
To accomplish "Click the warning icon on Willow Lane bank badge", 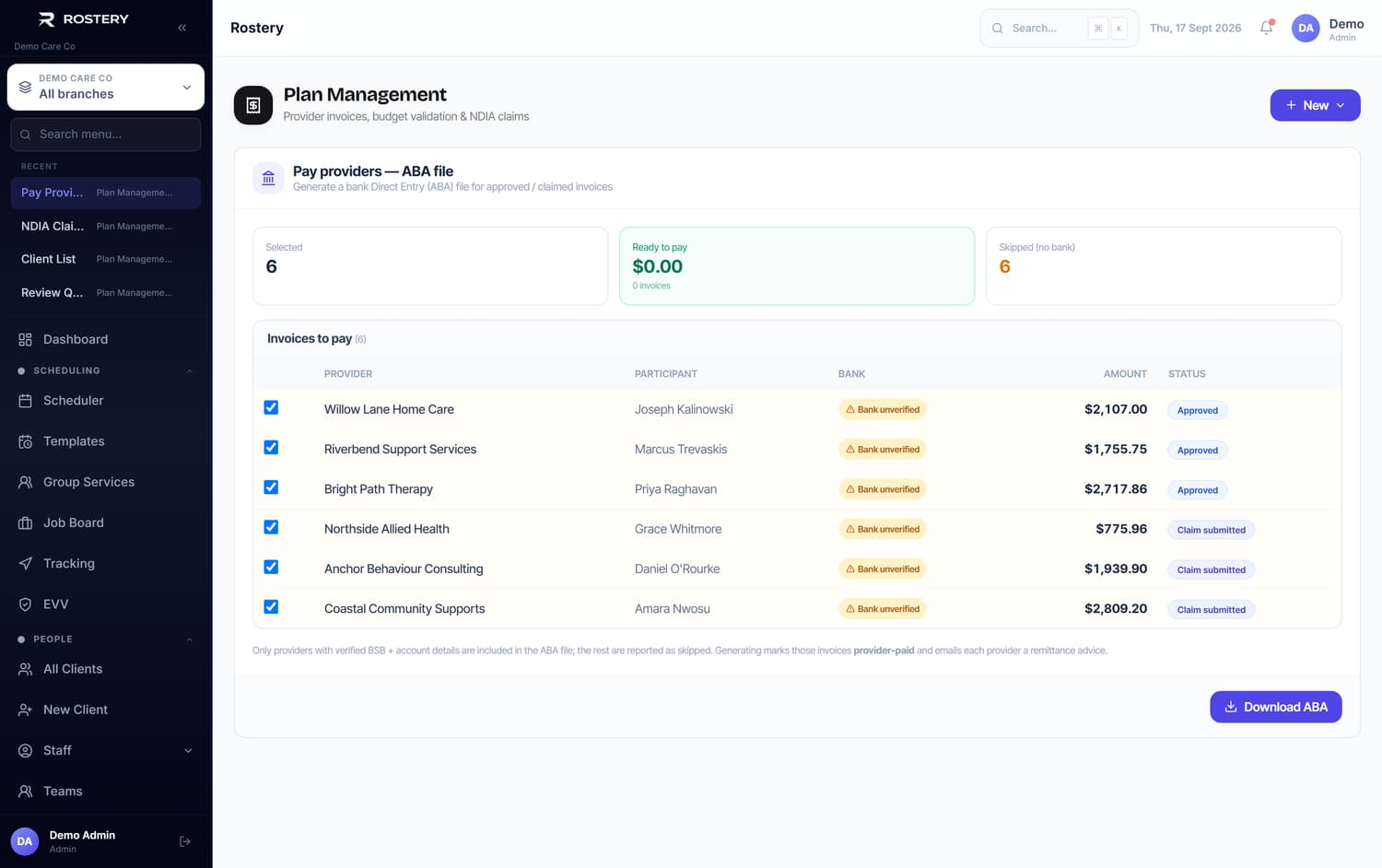I will click(x=850, y=409).
